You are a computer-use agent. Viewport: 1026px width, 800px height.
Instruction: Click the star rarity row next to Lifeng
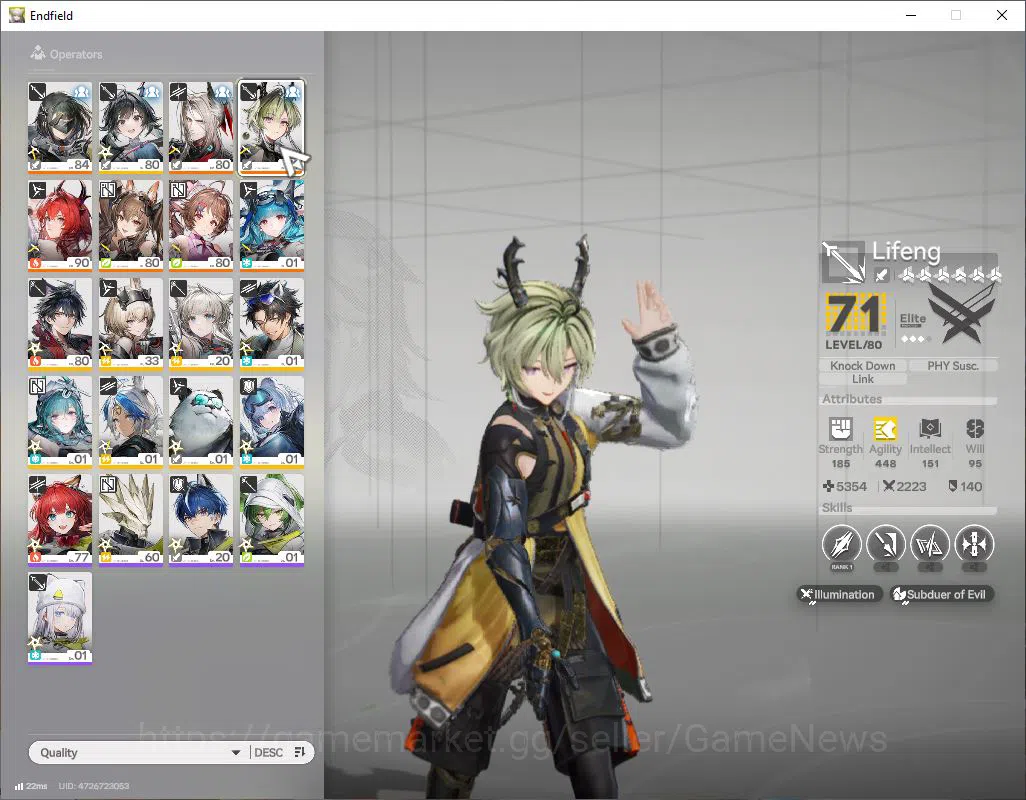(x=950, y=275)
